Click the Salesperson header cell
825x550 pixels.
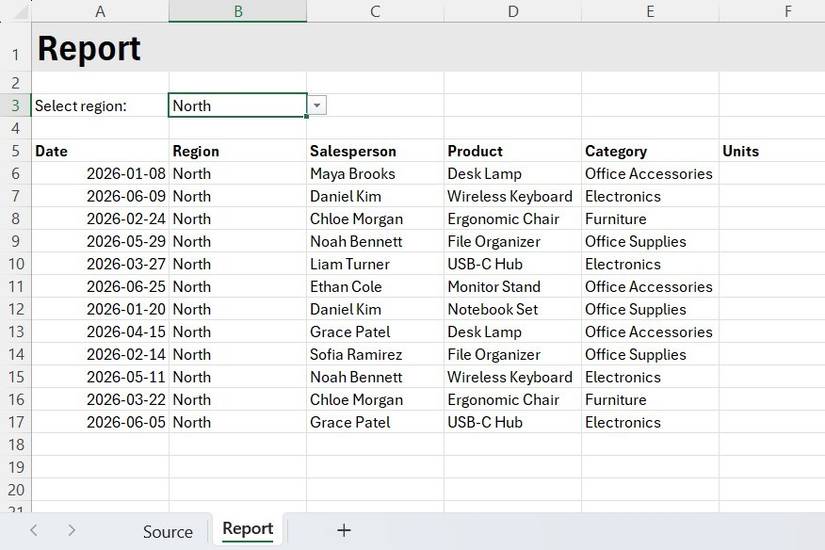pyautogui.click(x=375, y=151)
